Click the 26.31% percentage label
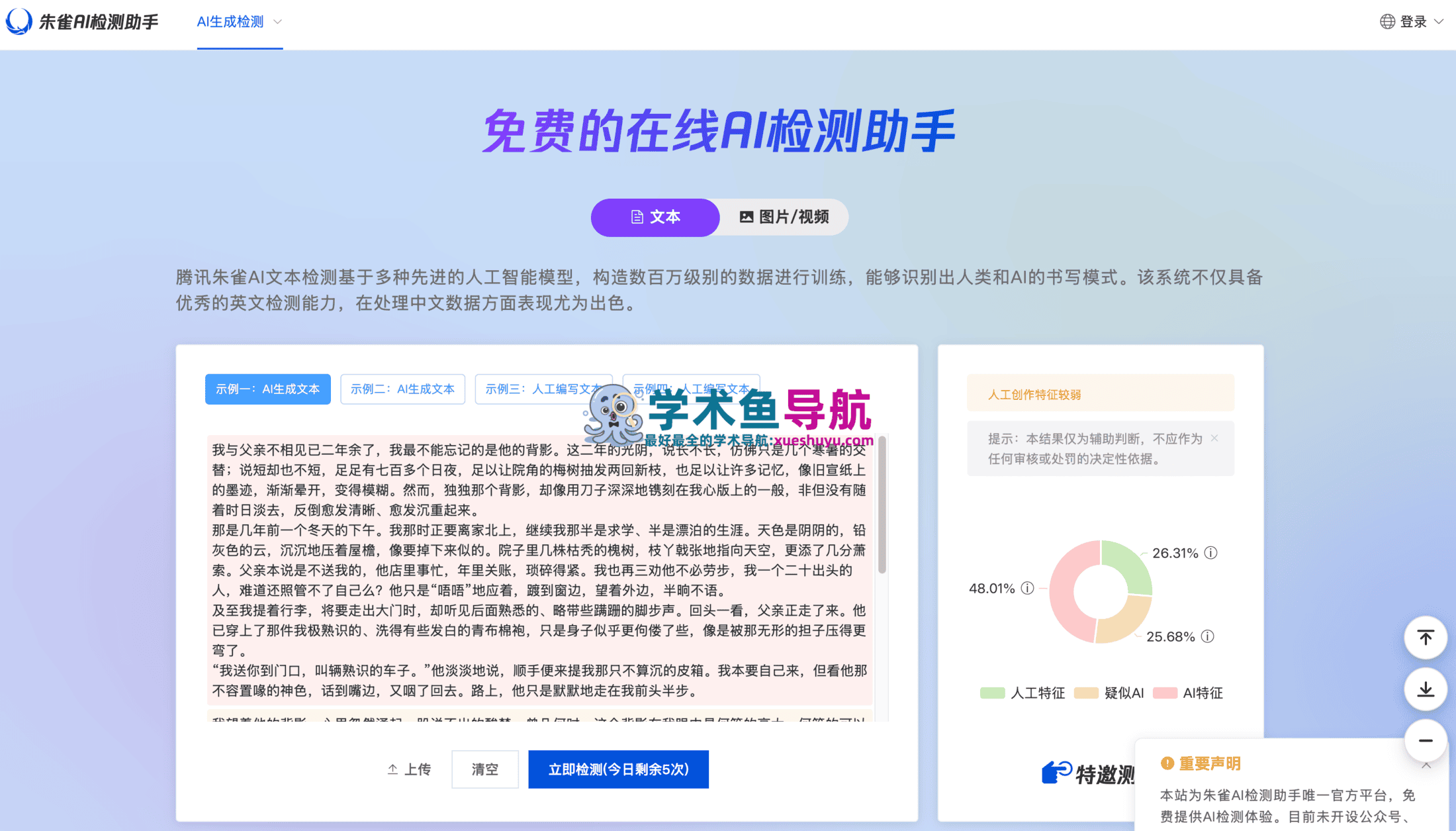1456x831 pixels. 1175,553
